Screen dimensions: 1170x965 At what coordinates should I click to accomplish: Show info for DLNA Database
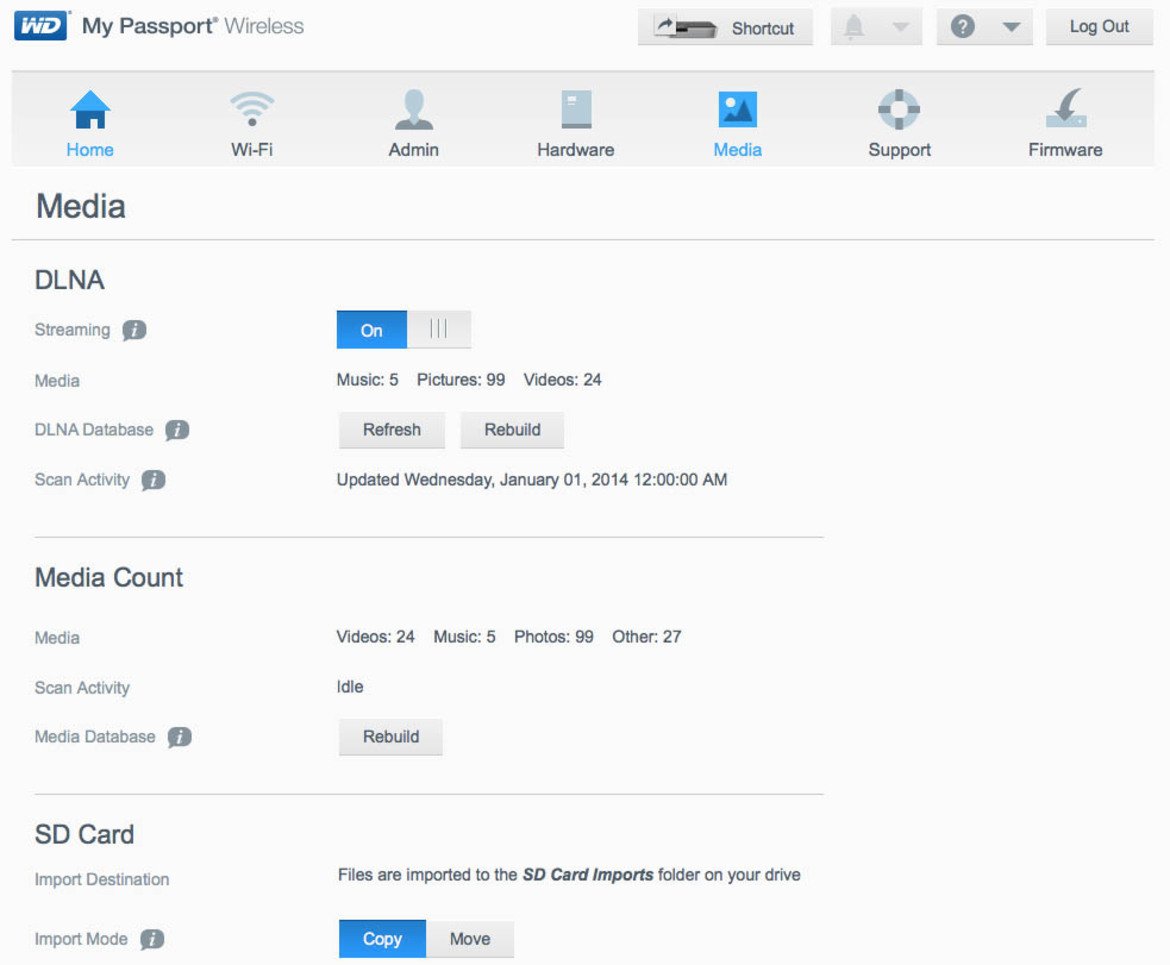pyautogui.click(x=177, y=430)
